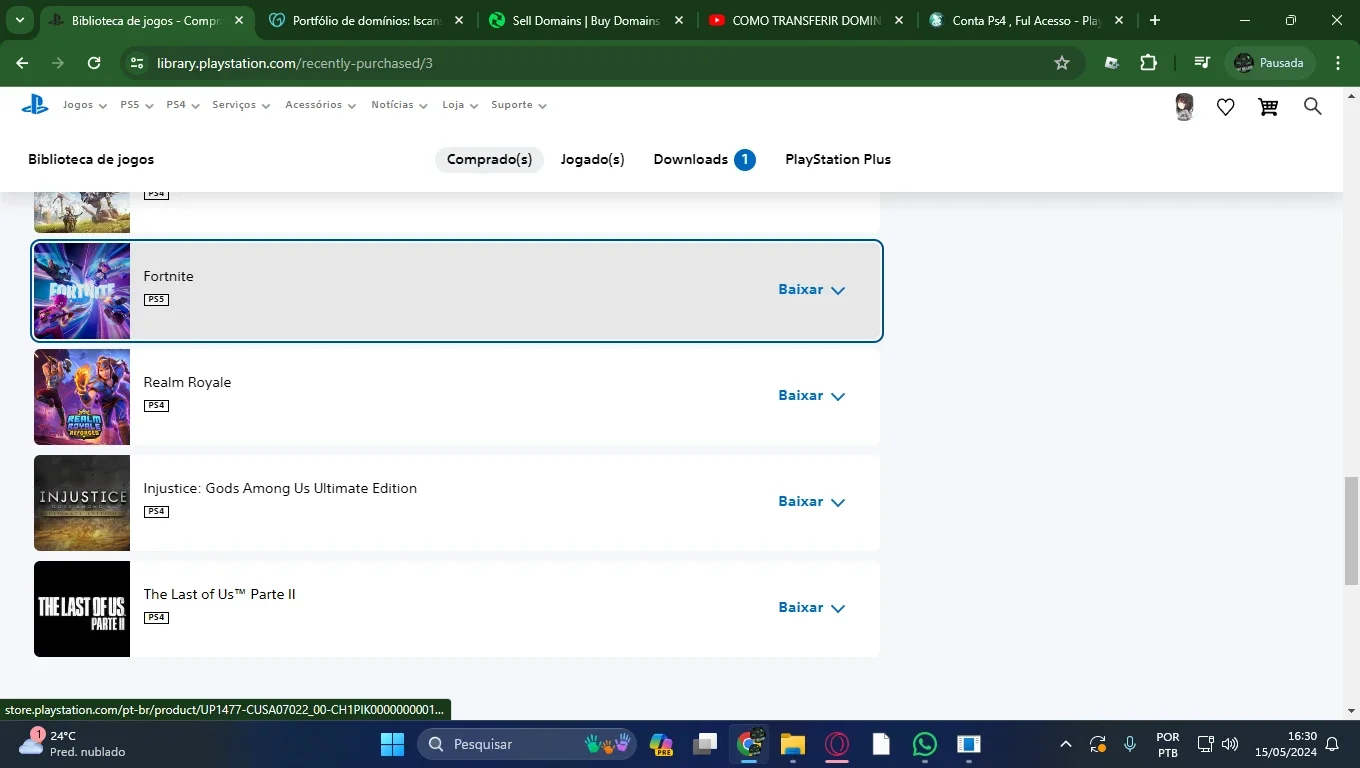Open the tab search dropdown arrow

point(20,20)
